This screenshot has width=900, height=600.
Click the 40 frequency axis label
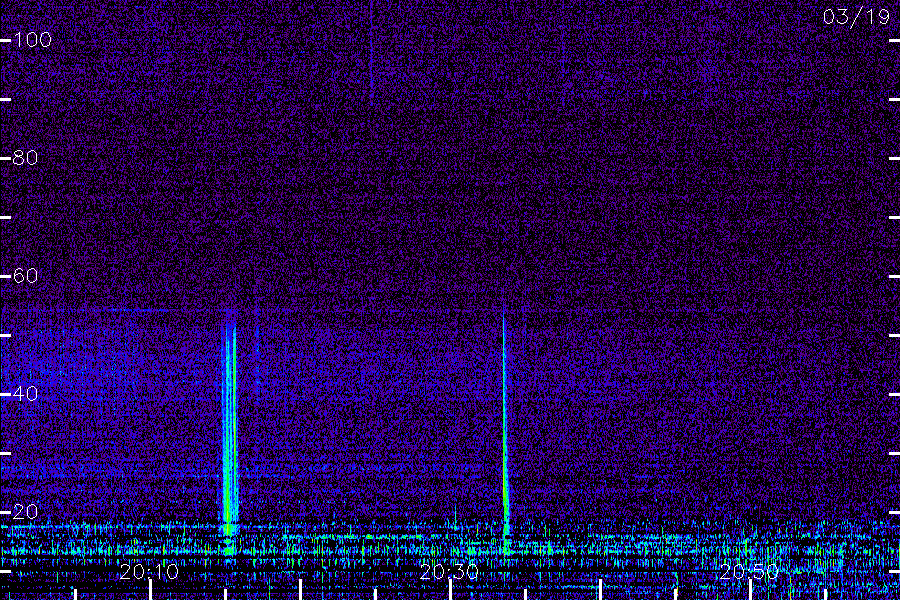[25, 394]
